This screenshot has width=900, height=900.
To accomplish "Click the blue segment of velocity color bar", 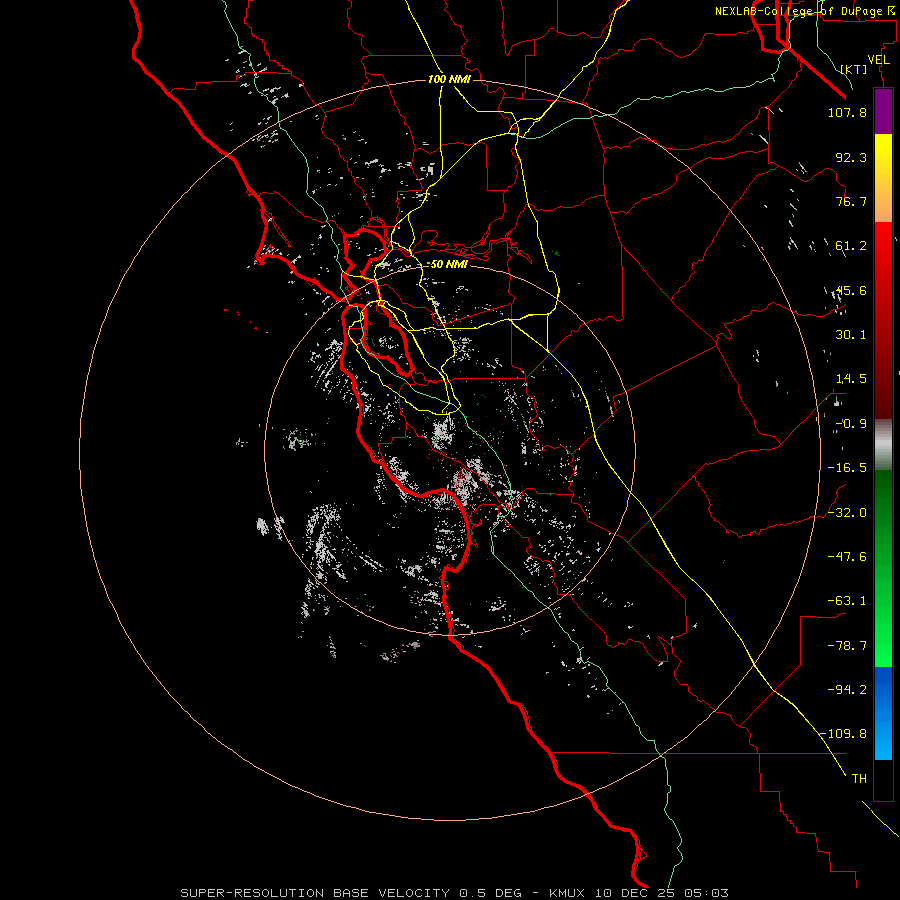I will pos(883,713).
